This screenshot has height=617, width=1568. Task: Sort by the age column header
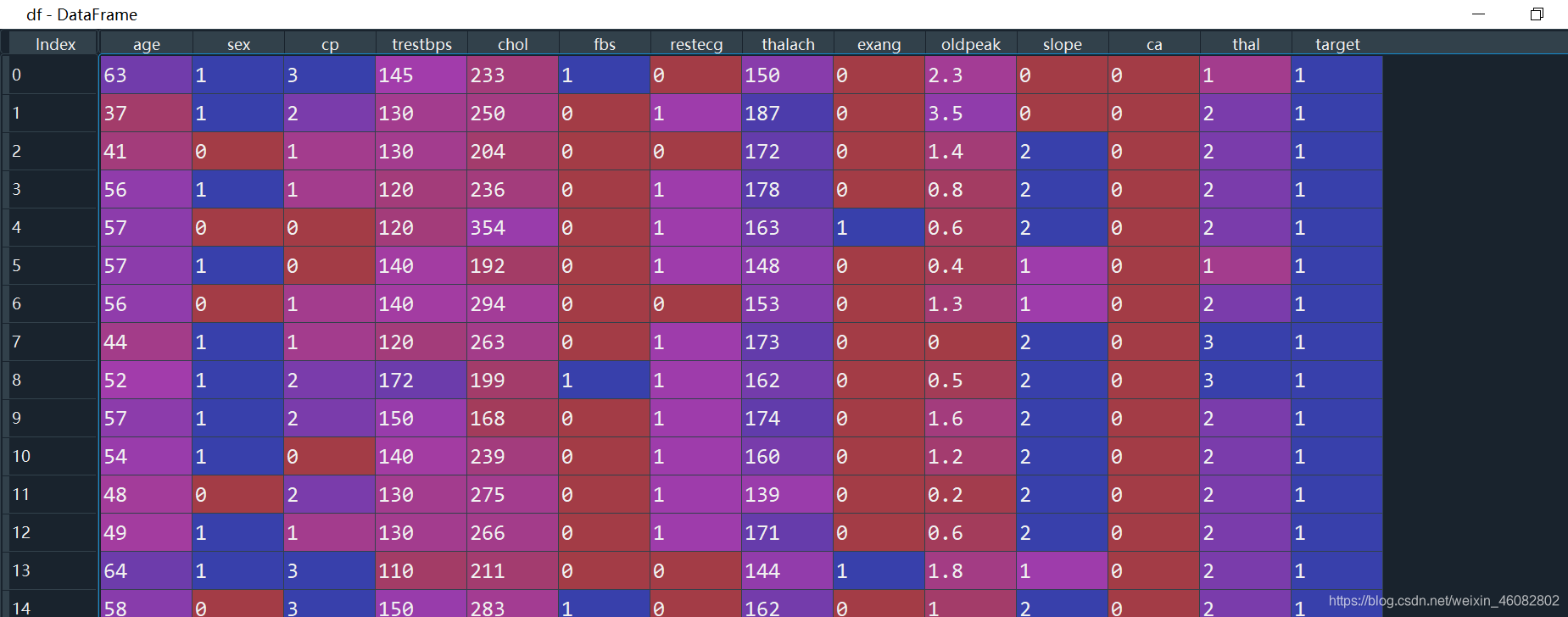[x=147, y=44]
